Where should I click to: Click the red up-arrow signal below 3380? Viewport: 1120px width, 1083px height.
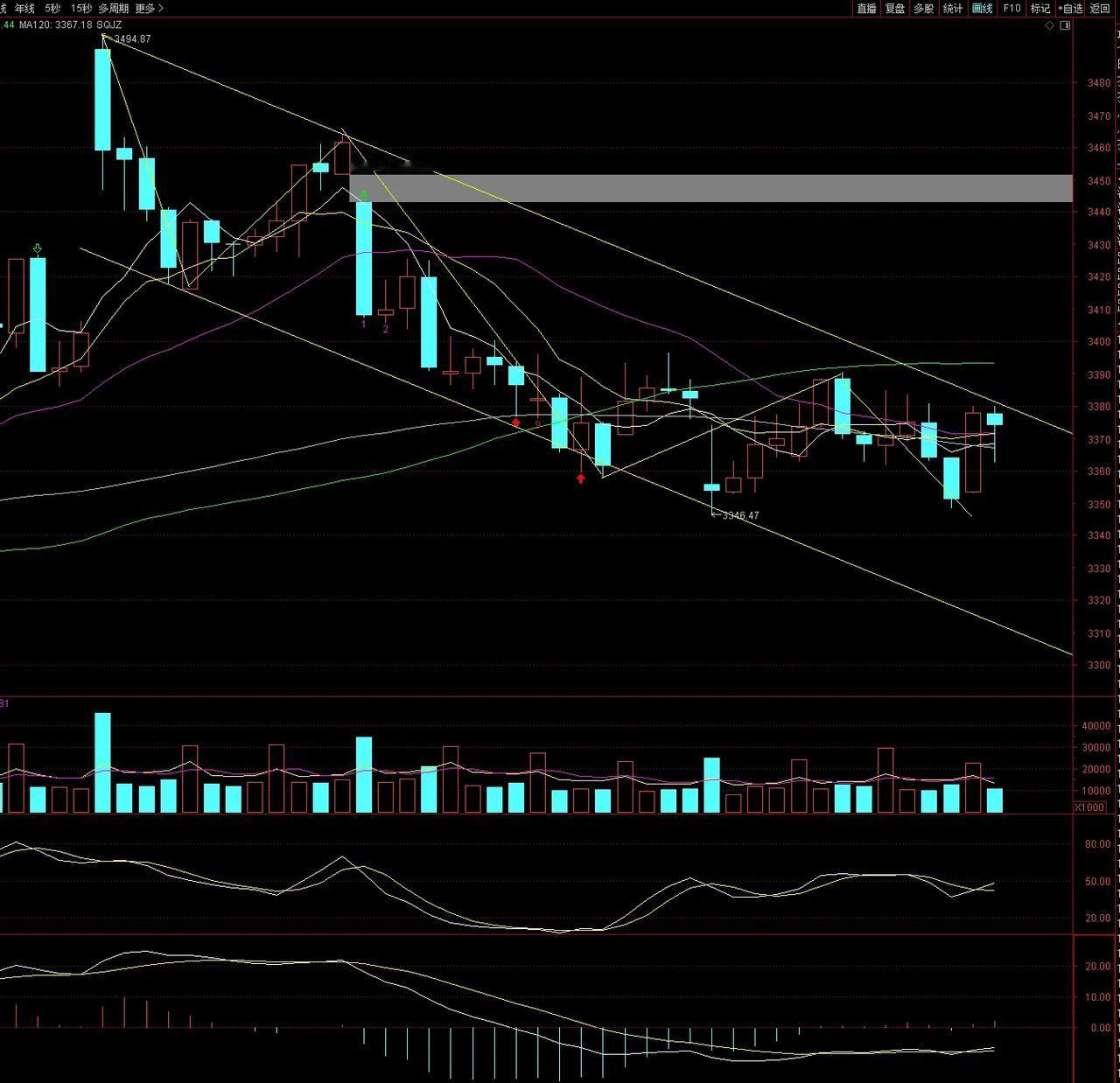516,422
